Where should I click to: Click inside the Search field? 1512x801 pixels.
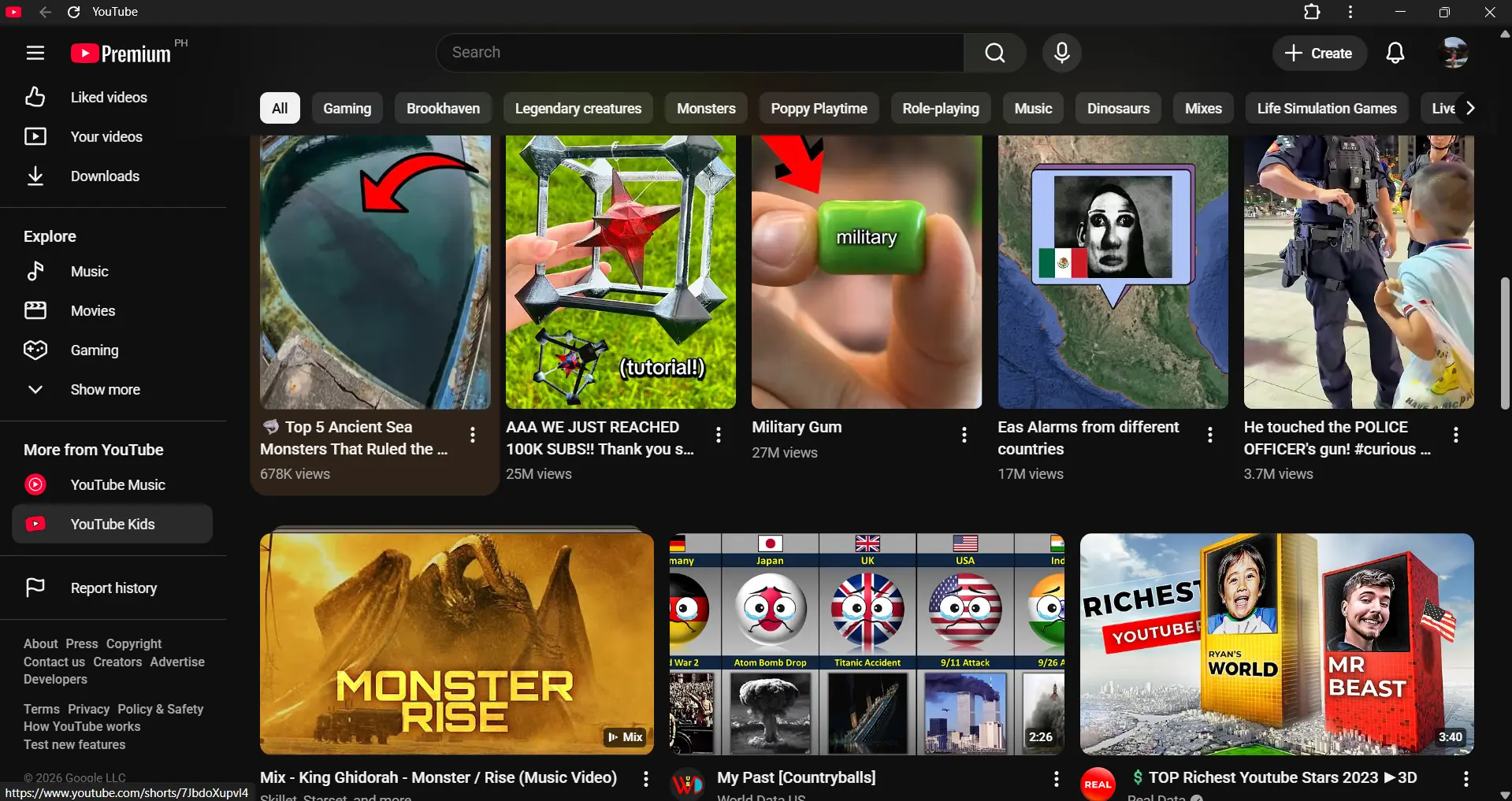(700, 53)
